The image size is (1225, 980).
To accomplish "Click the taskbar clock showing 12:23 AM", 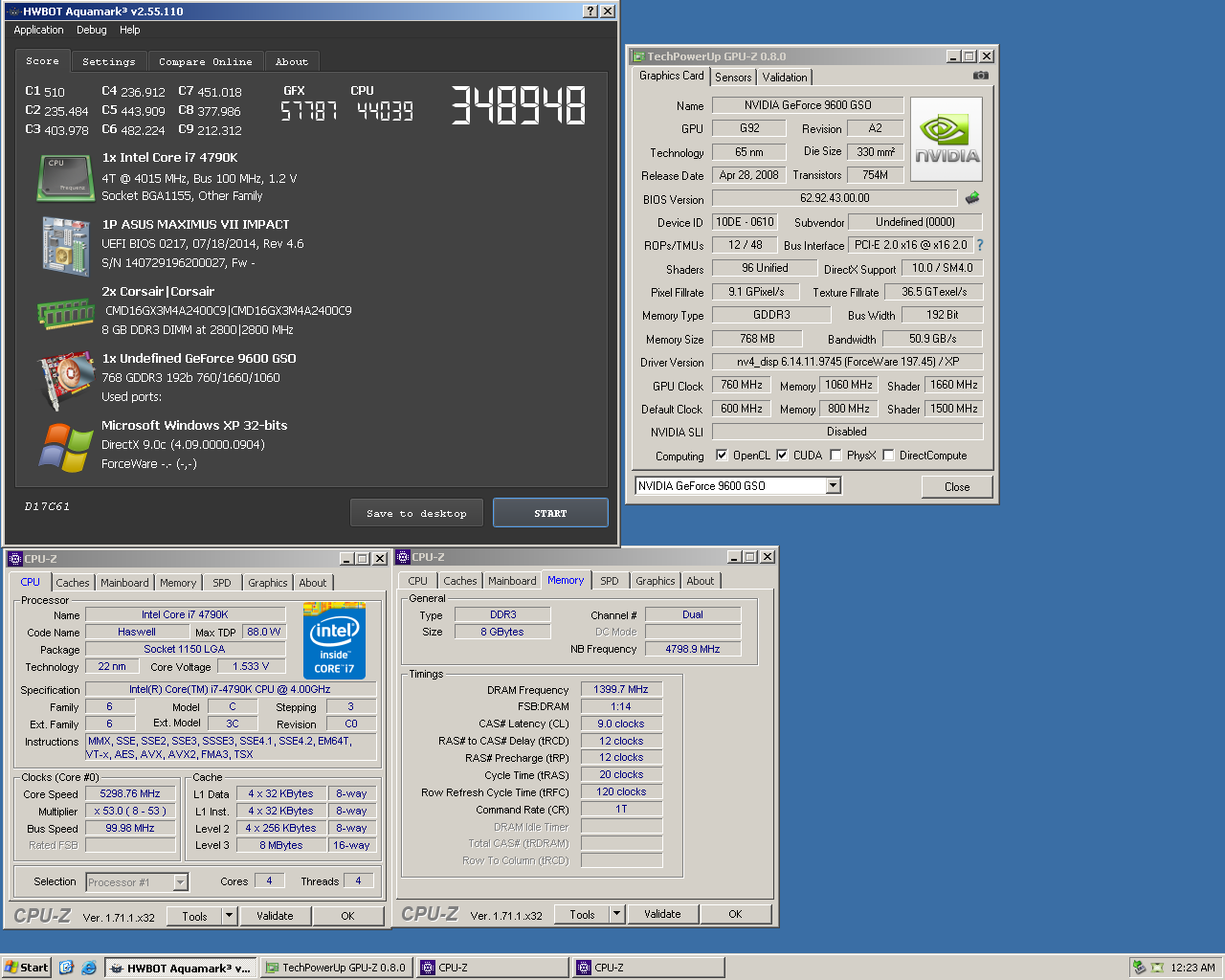I will pos(1192,968).
